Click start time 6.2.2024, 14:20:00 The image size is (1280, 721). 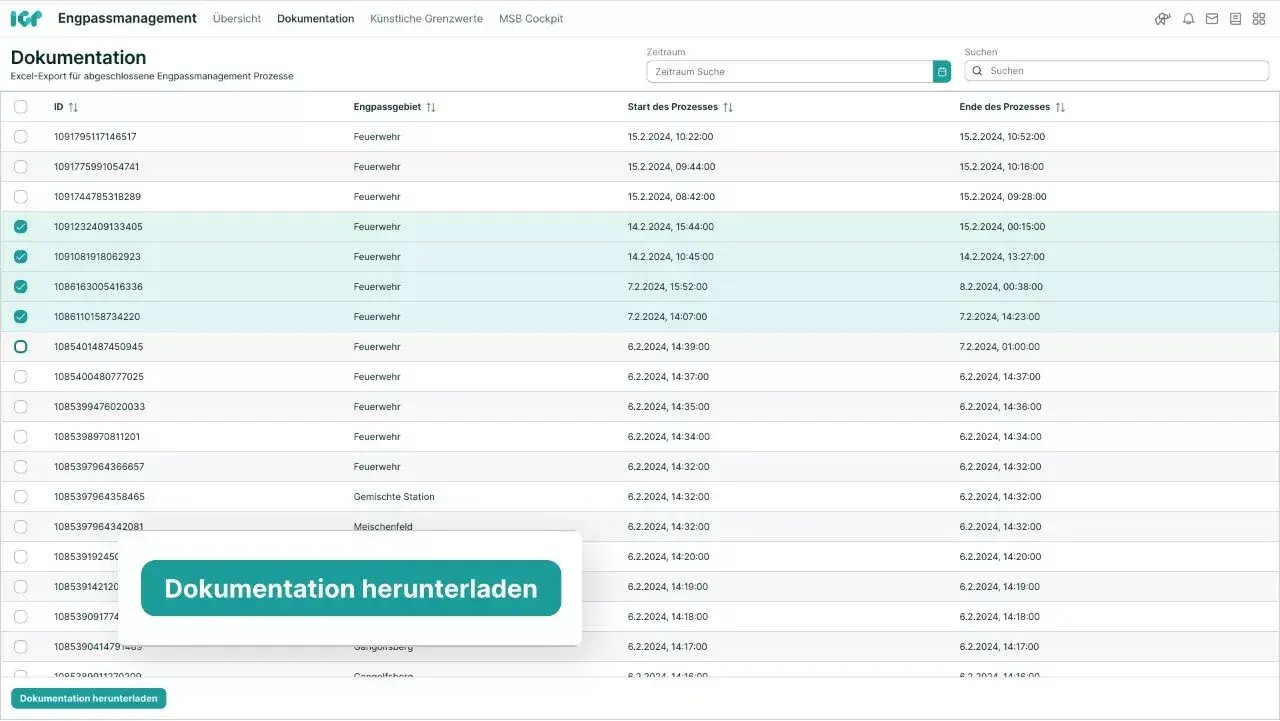669,557
